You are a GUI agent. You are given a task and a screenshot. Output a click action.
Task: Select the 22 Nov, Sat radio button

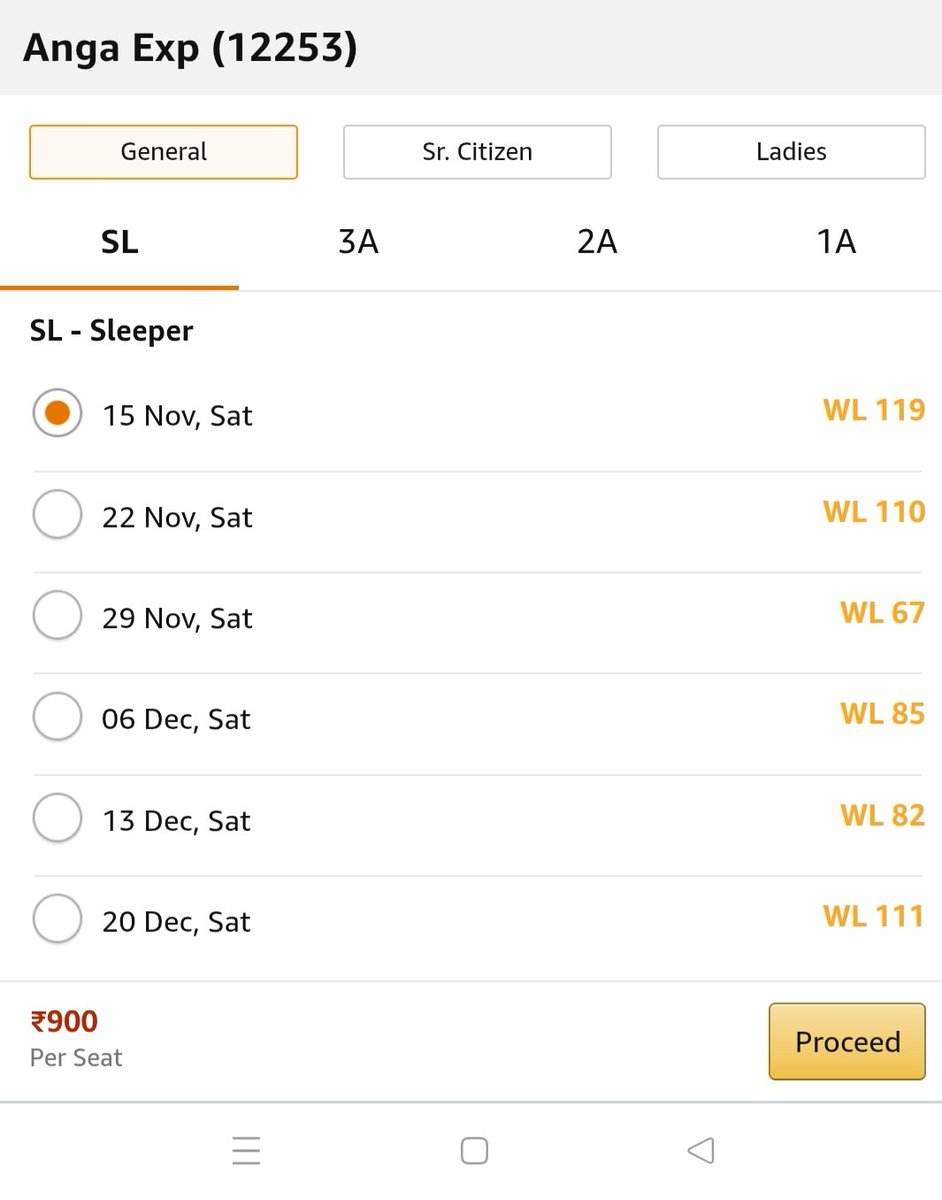pyautogui.click(x=57, y=514)
